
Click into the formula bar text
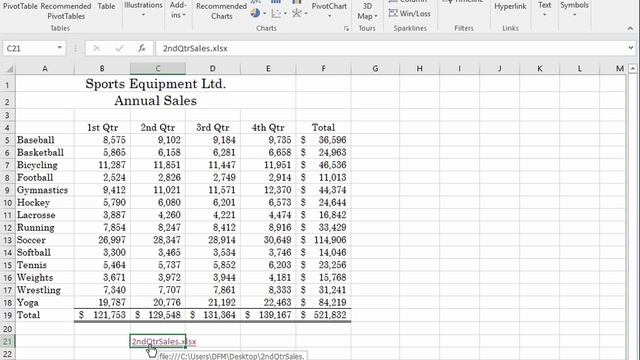point(195,48)
